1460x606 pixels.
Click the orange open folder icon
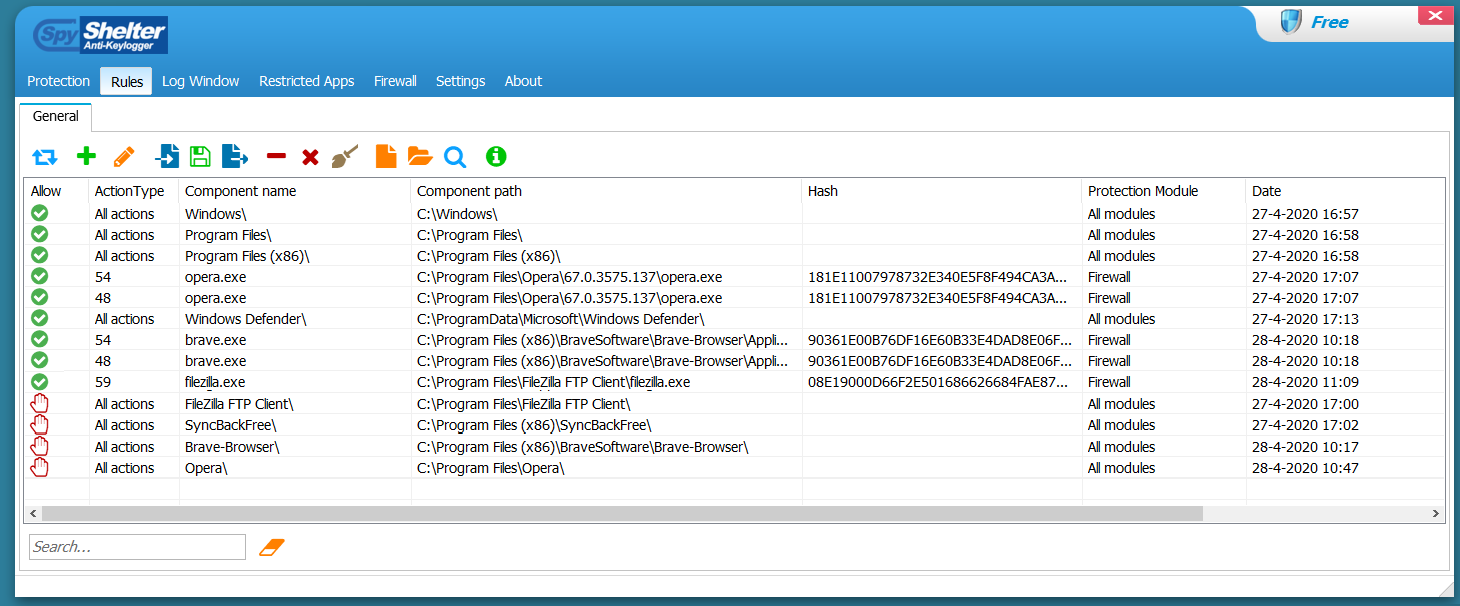pyautogui.click(x=420, y=156)
